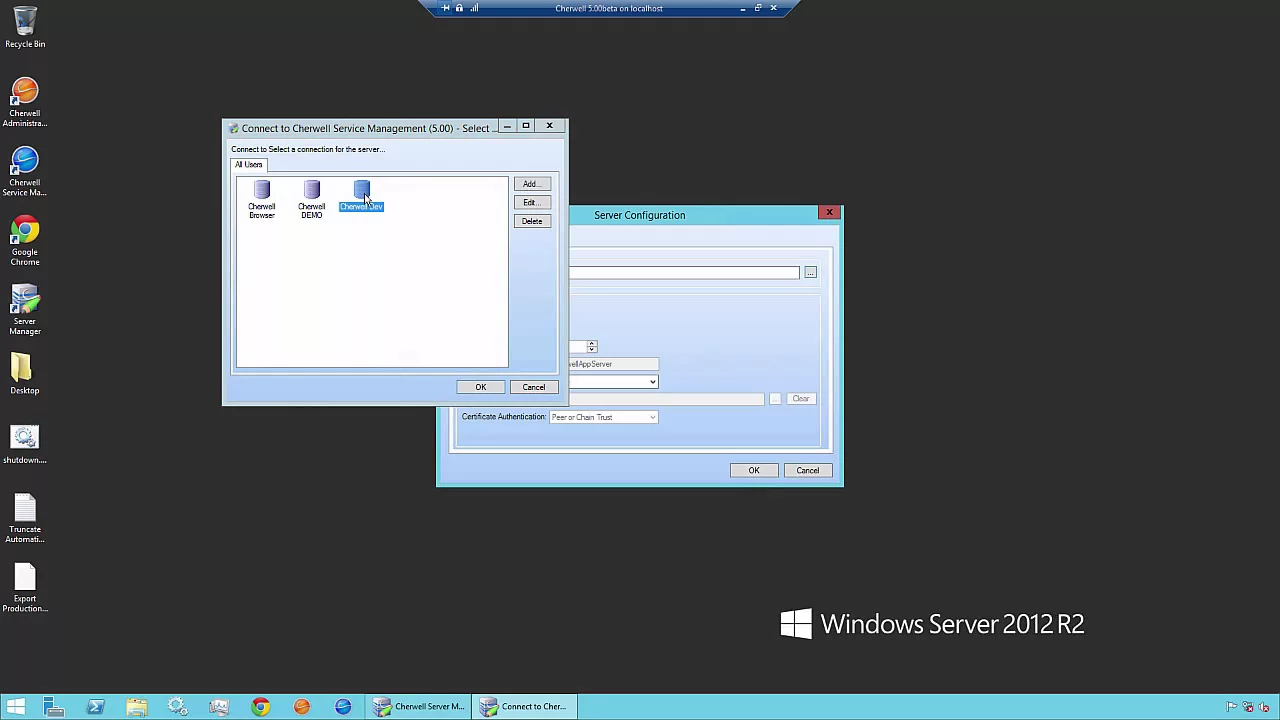Click Add button in connection dialog

(531, 184)
